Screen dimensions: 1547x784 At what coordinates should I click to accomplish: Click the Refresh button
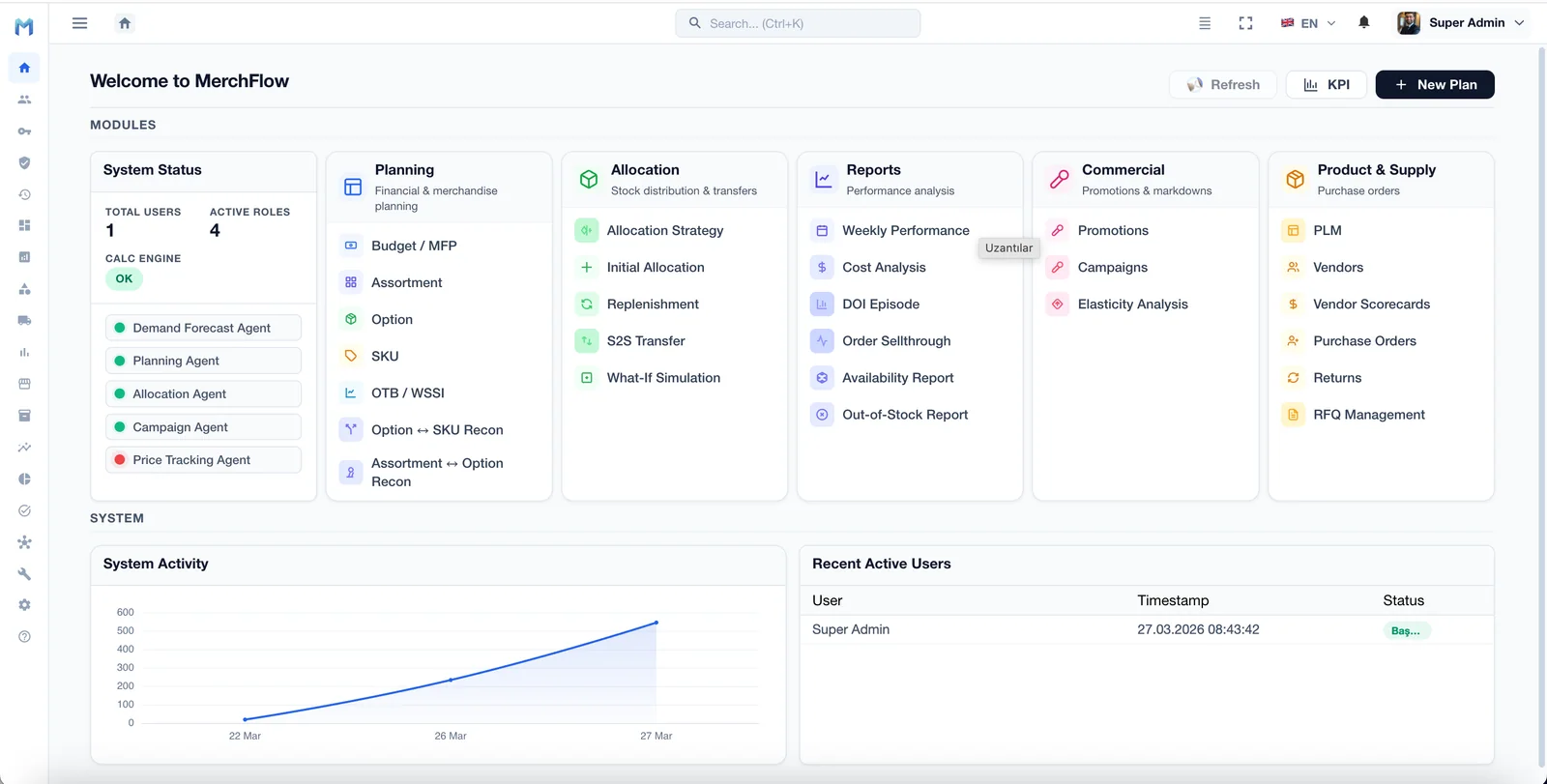pyautogui.click(x=1223, y=85)
